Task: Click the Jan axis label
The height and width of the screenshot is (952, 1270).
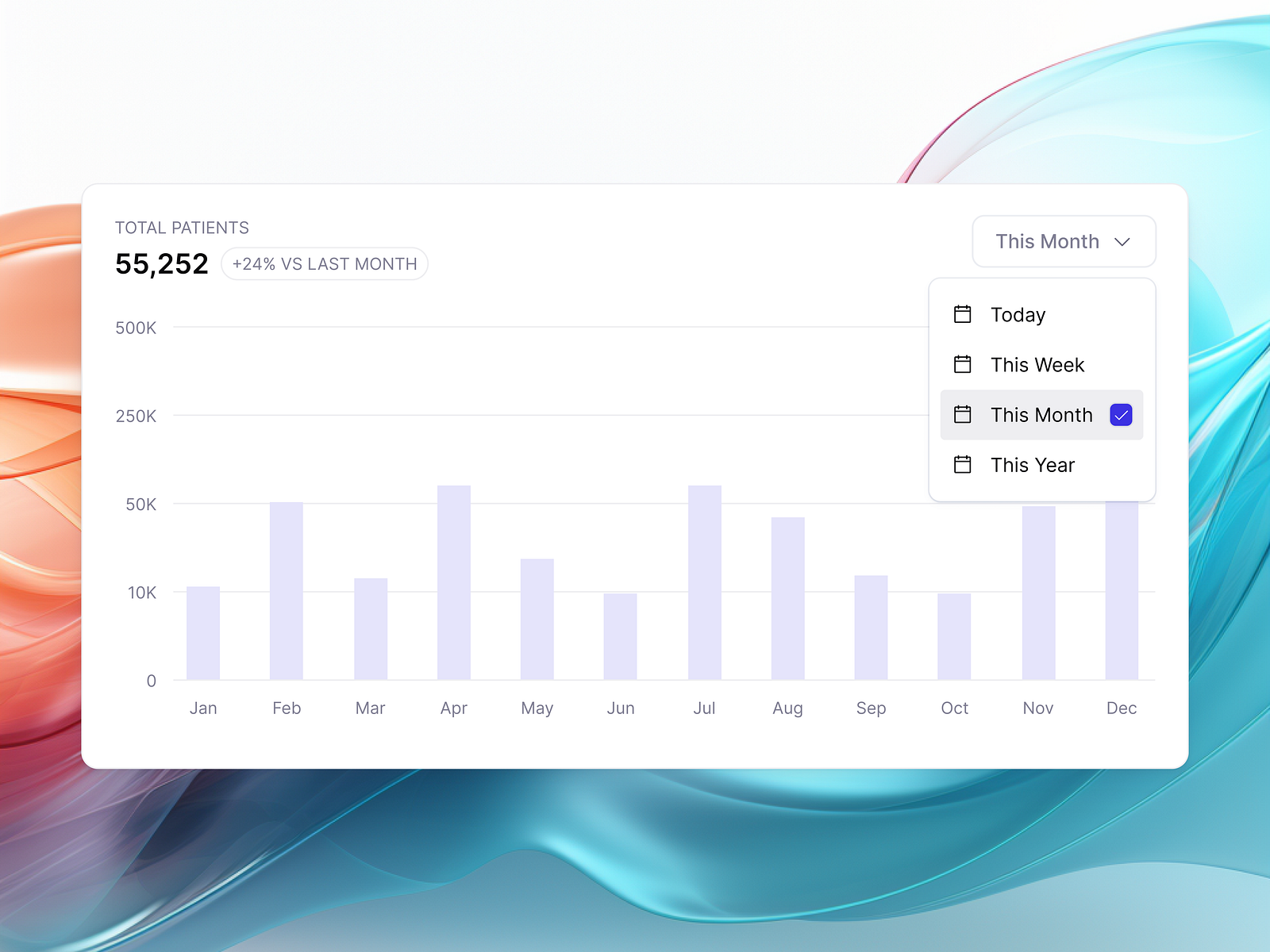Action: click(x=203, y=708)
